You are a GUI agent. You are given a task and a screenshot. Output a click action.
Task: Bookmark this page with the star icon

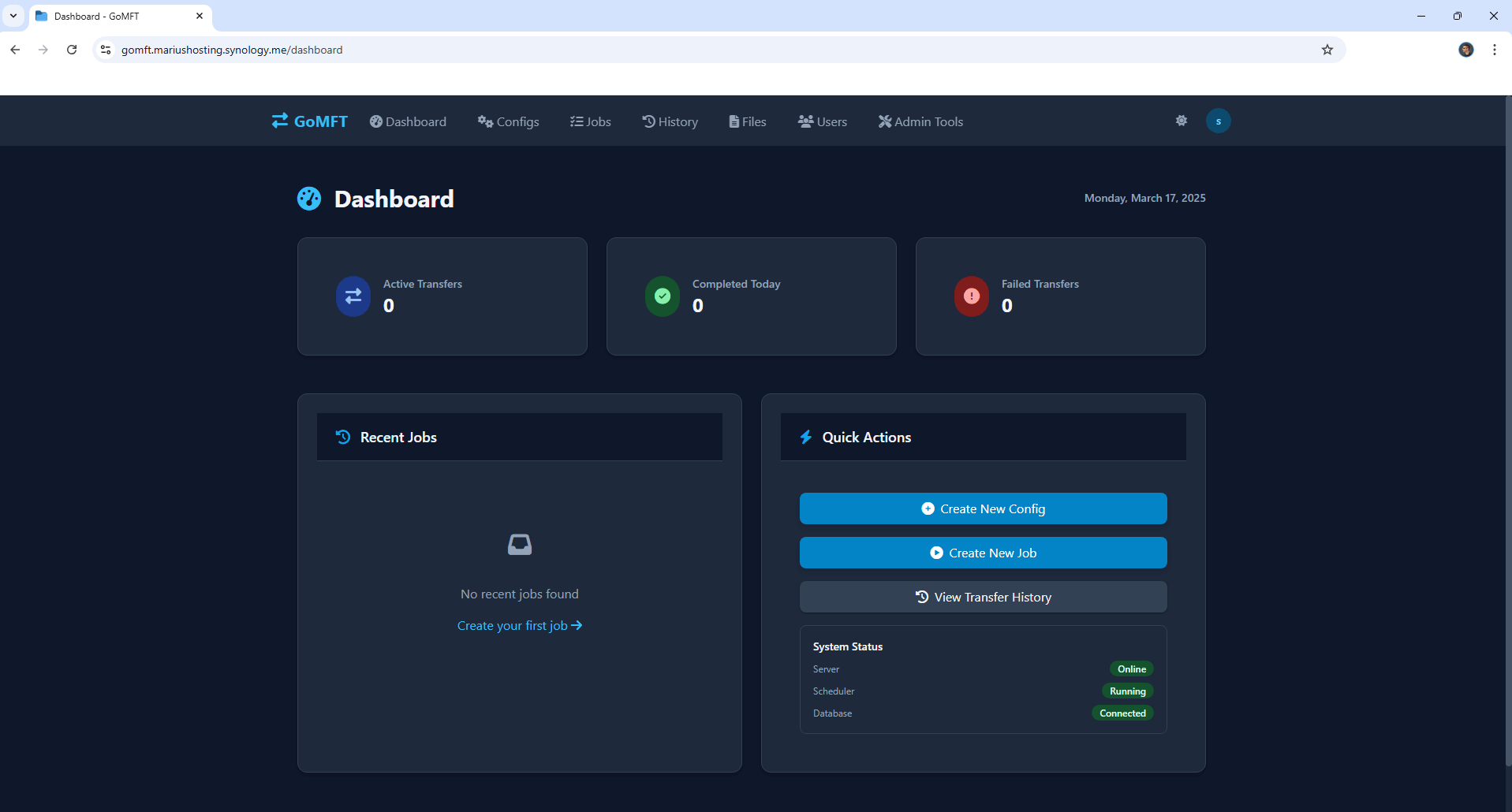point(1327,50)
